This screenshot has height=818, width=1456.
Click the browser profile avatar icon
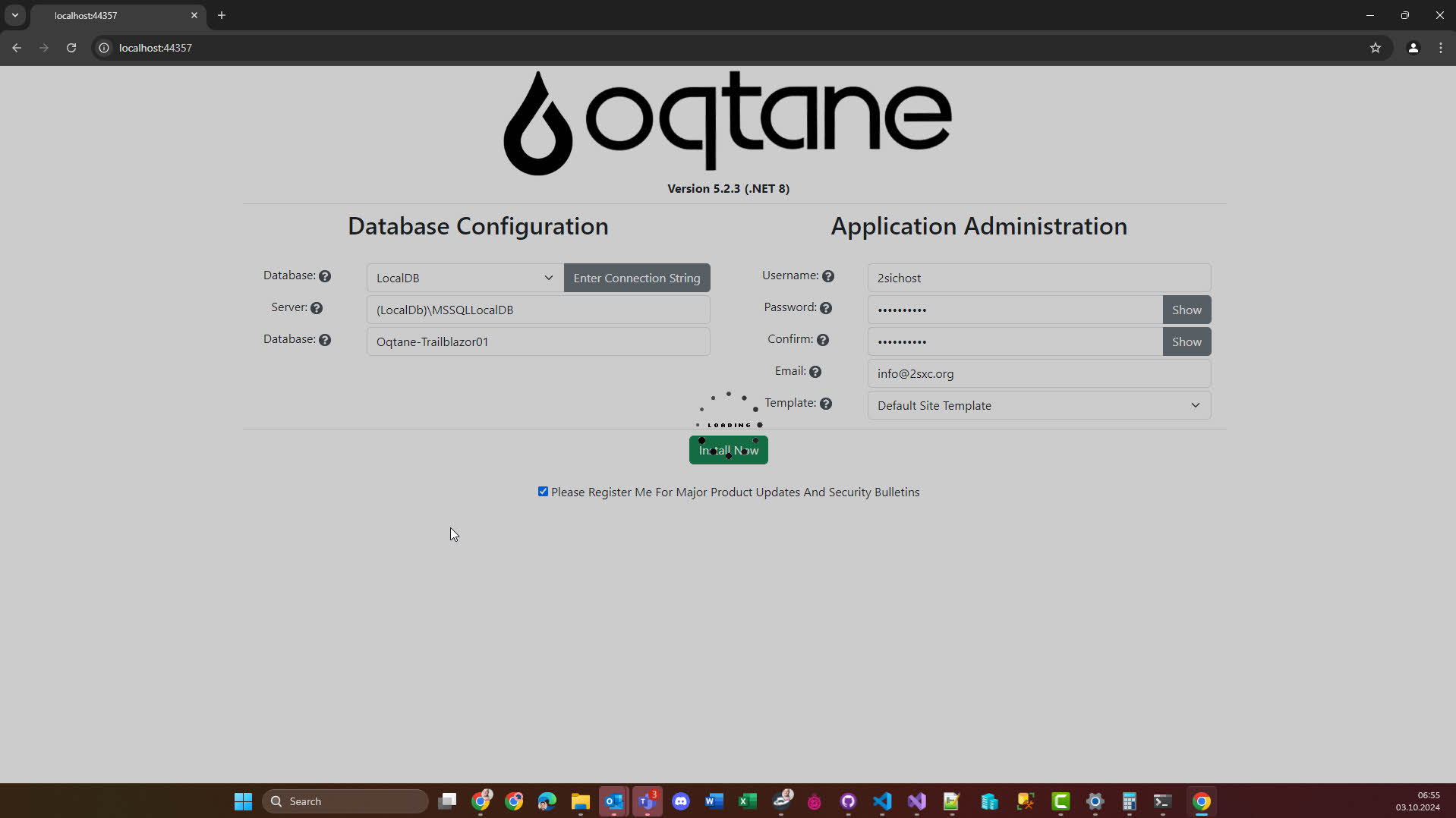pos(1413,47)
